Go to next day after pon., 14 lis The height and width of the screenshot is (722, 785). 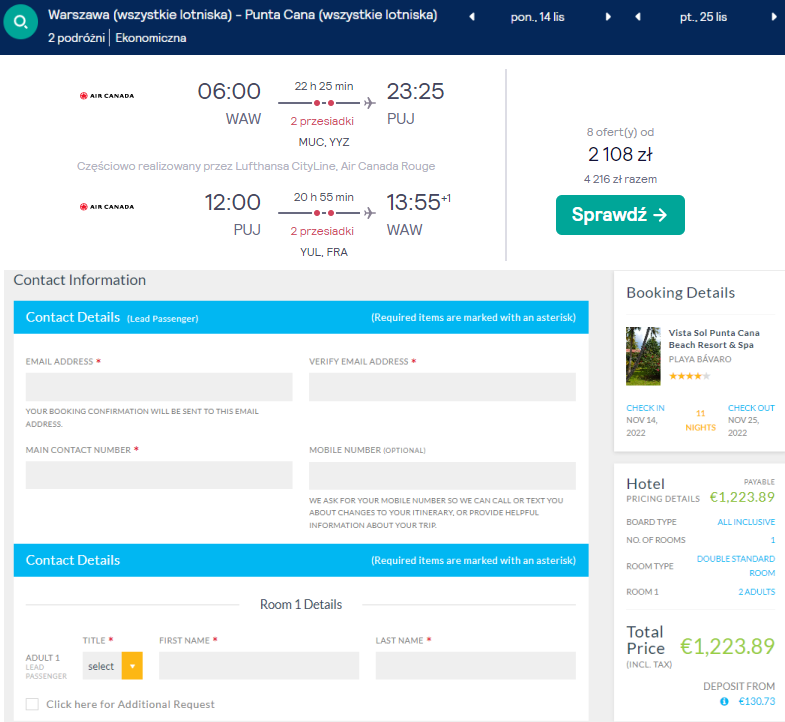608,17
